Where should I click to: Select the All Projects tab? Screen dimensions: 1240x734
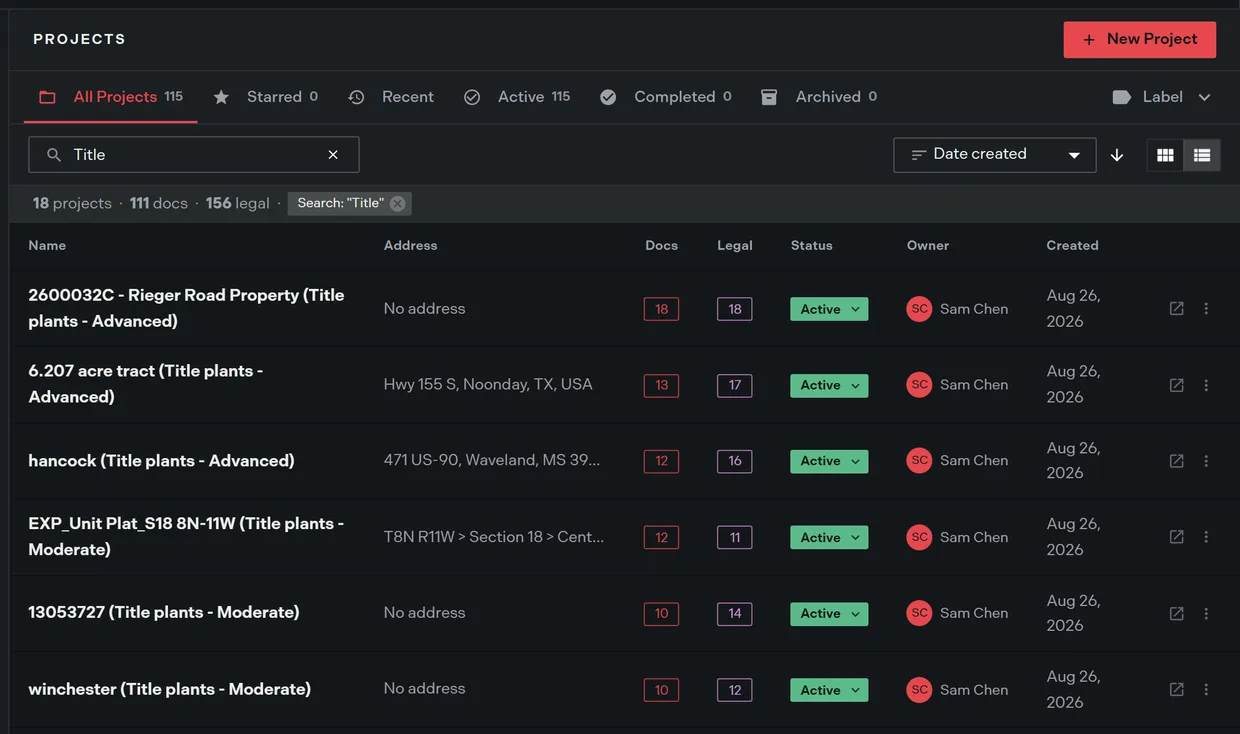tap(110, 97)
